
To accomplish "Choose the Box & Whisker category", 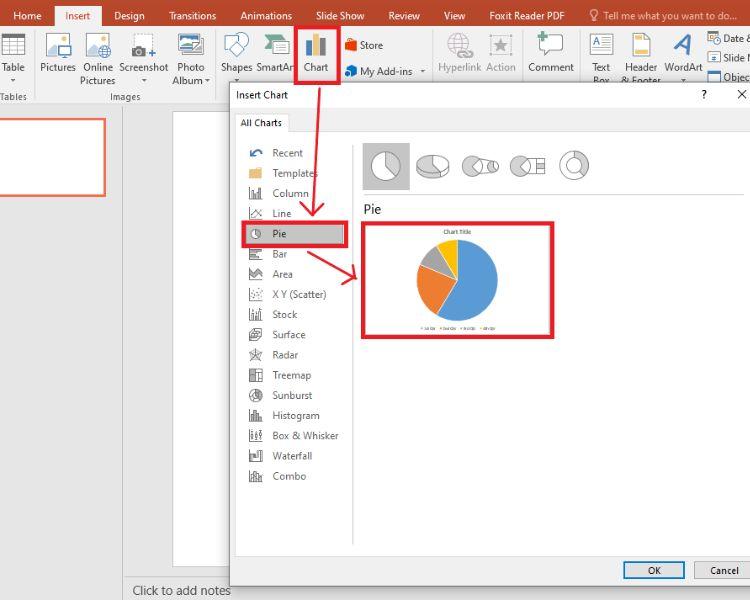I will [x=295, y=435].
